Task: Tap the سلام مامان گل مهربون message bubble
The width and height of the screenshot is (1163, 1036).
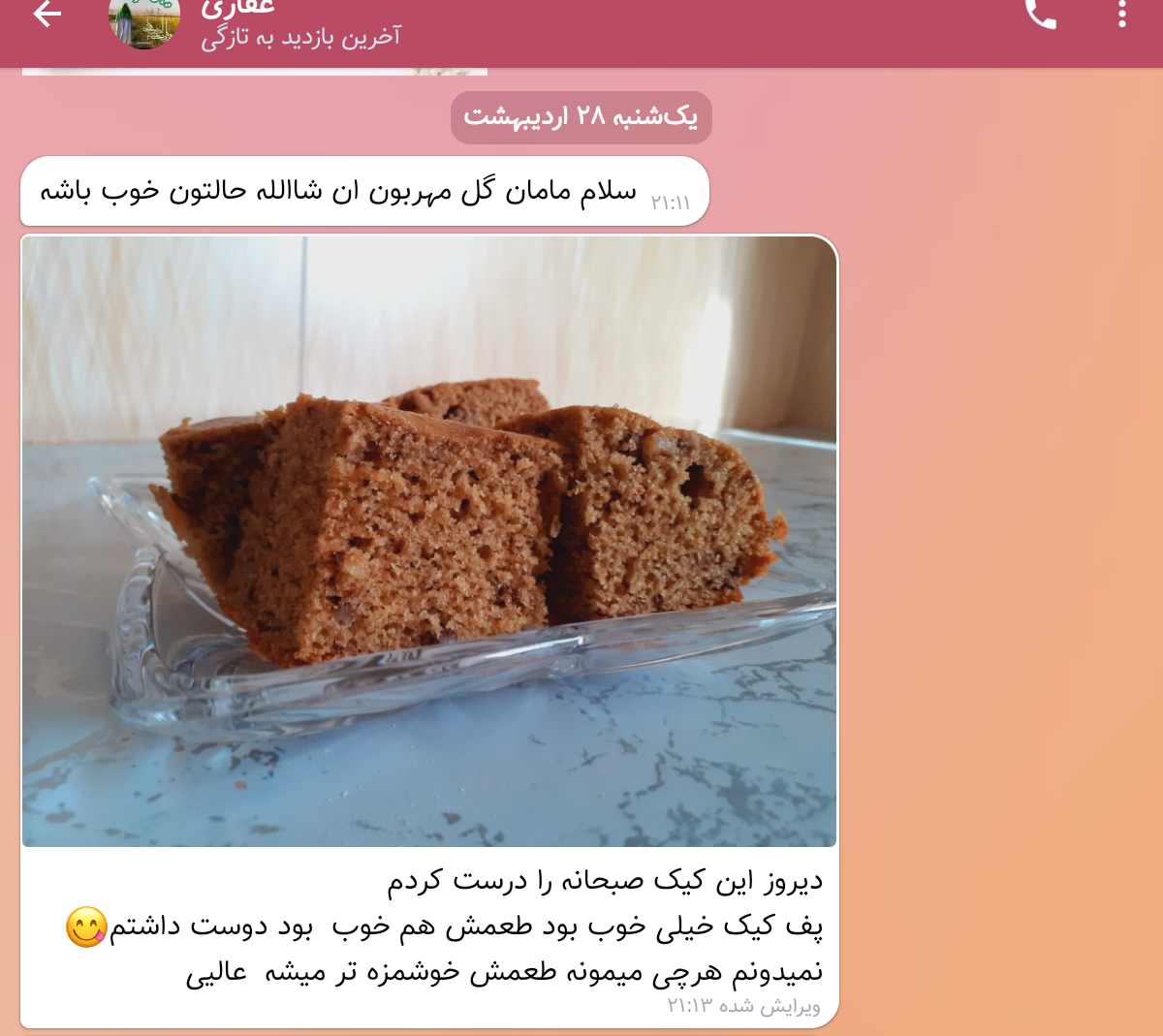Action: click(x=364, y=191)
